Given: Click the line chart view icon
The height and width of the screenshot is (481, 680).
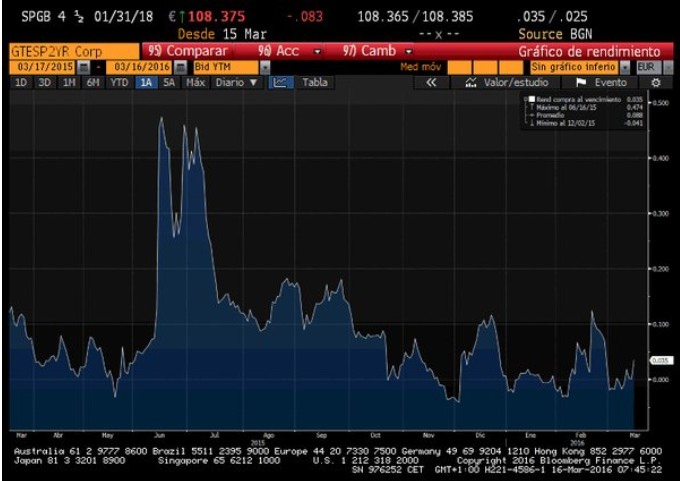Looking at the screenshot, I should [280, 83].
